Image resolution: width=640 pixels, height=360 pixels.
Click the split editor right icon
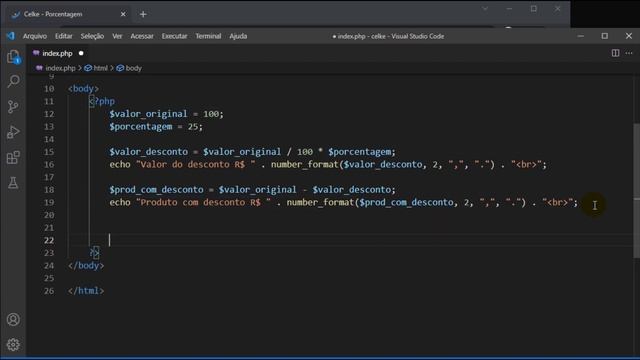click(x=615, y=53)
